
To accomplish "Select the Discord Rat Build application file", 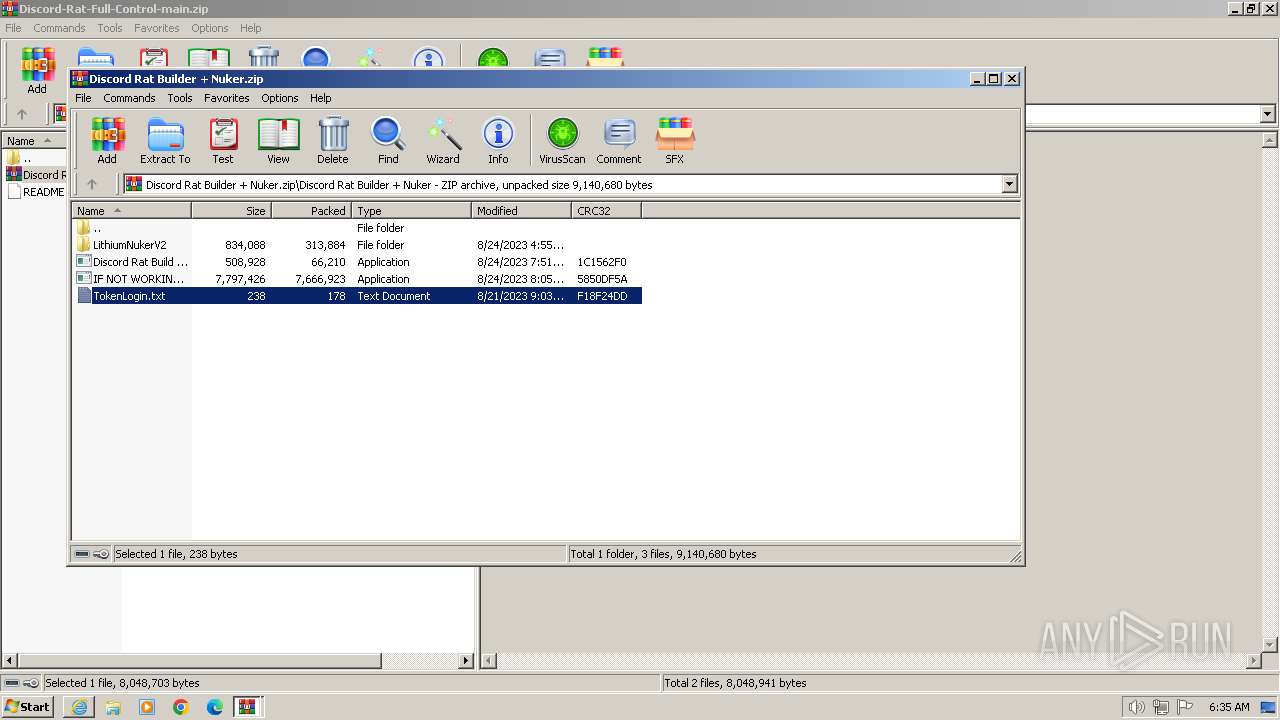I will (x=132, y=262).
